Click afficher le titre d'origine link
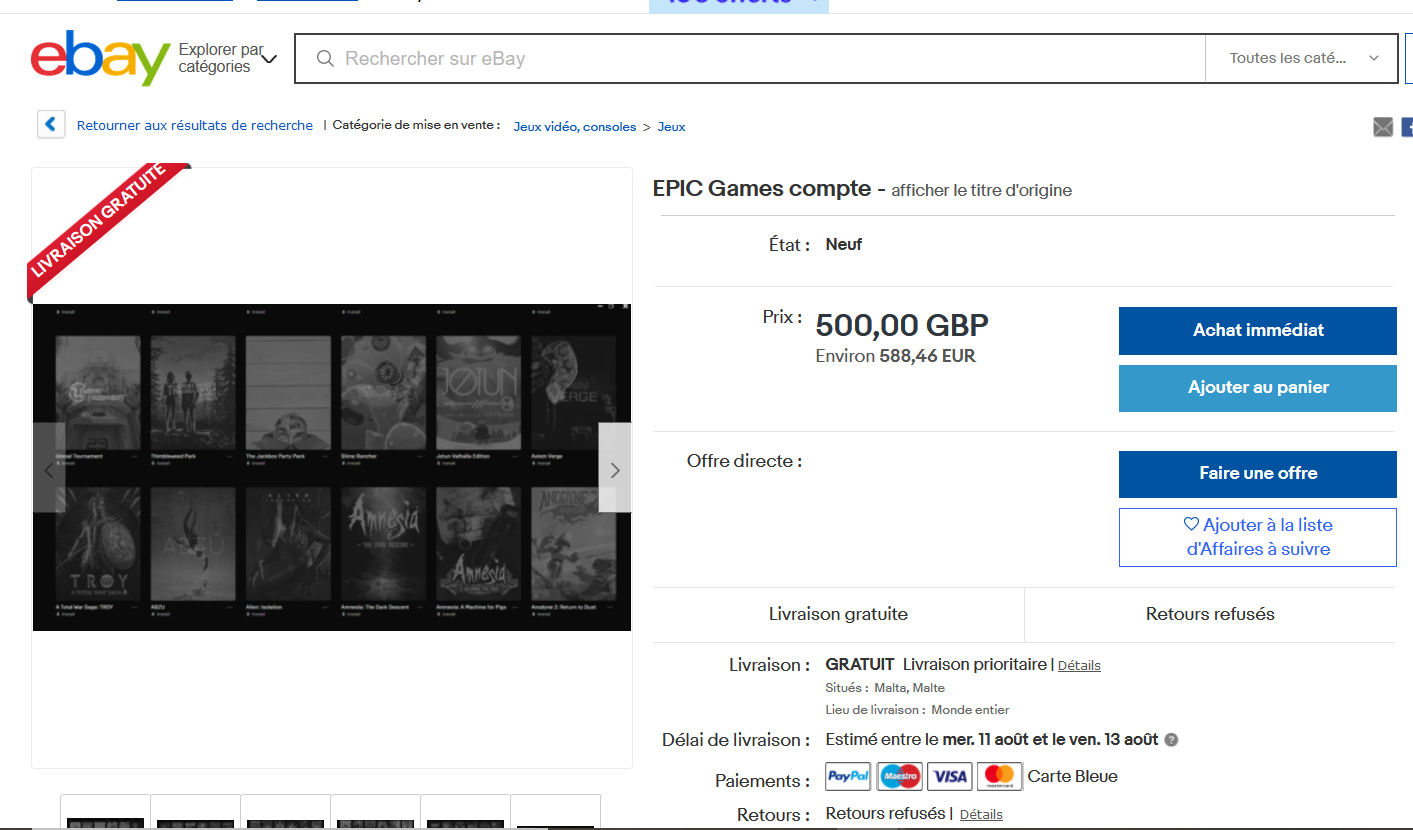The image size is (1413, 830). click(982, 190)
